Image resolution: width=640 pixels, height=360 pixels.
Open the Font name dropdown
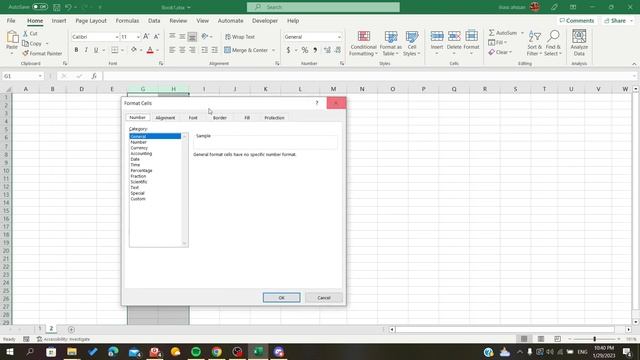[117, 37]
